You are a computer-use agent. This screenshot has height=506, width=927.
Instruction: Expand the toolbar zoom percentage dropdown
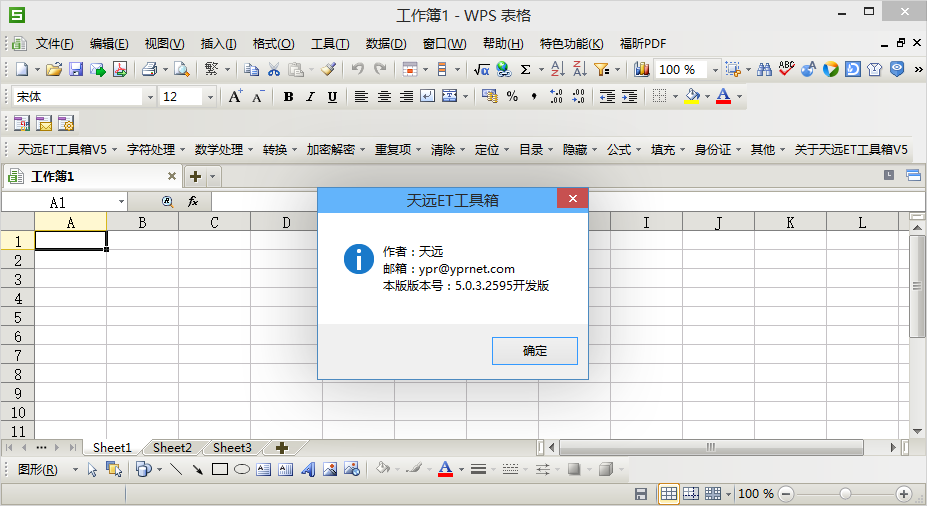pos(715,70)
